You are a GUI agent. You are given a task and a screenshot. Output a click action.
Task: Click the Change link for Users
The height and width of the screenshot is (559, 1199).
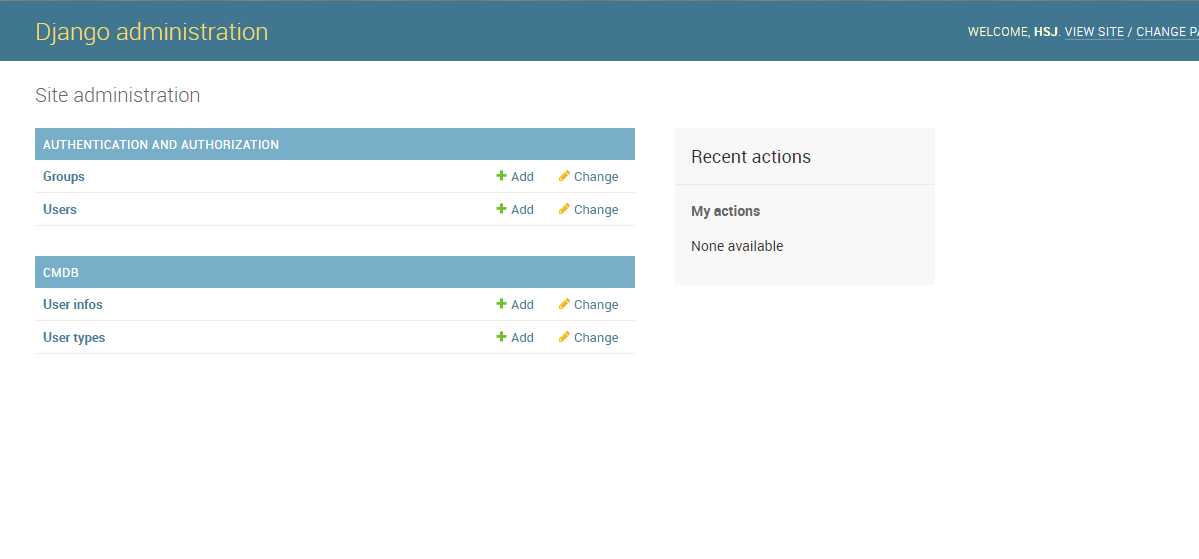tap(596, 210)
